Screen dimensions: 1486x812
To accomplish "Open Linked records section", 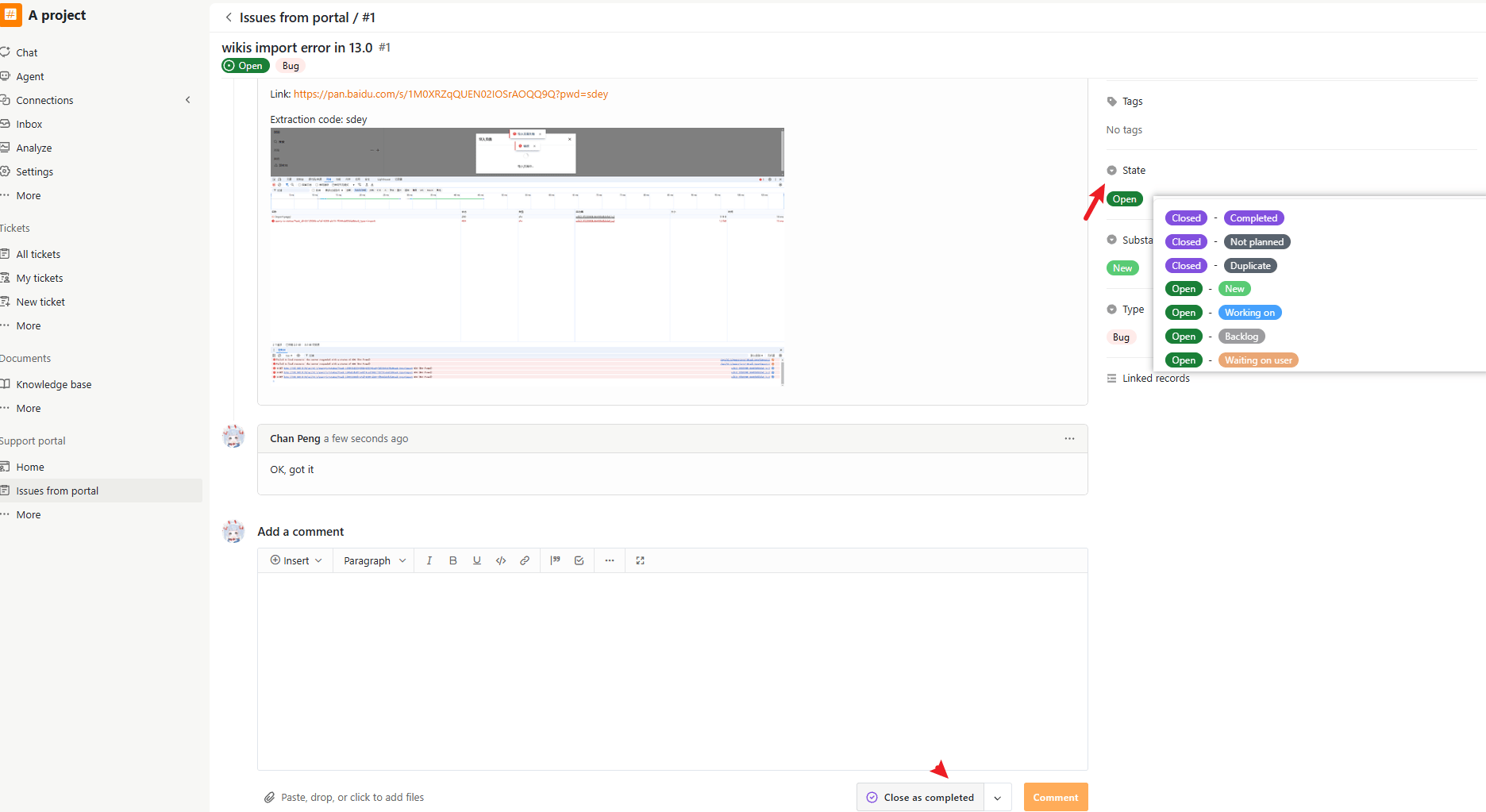I will [1156, 379].
